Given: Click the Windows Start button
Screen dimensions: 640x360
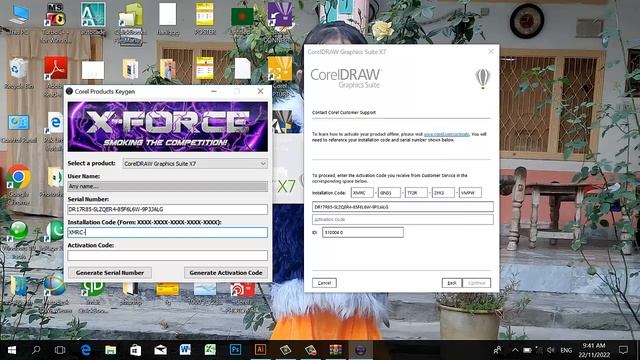Looking at the screenshot, I should click(12, 350).
